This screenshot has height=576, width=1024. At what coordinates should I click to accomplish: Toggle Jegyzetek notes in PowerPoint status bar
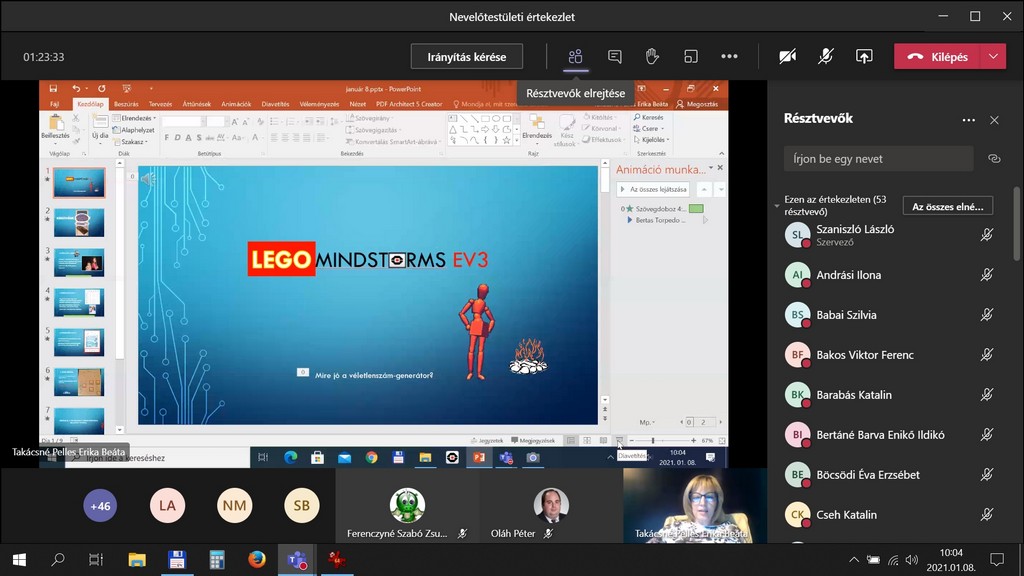click(x=487, y=441)
